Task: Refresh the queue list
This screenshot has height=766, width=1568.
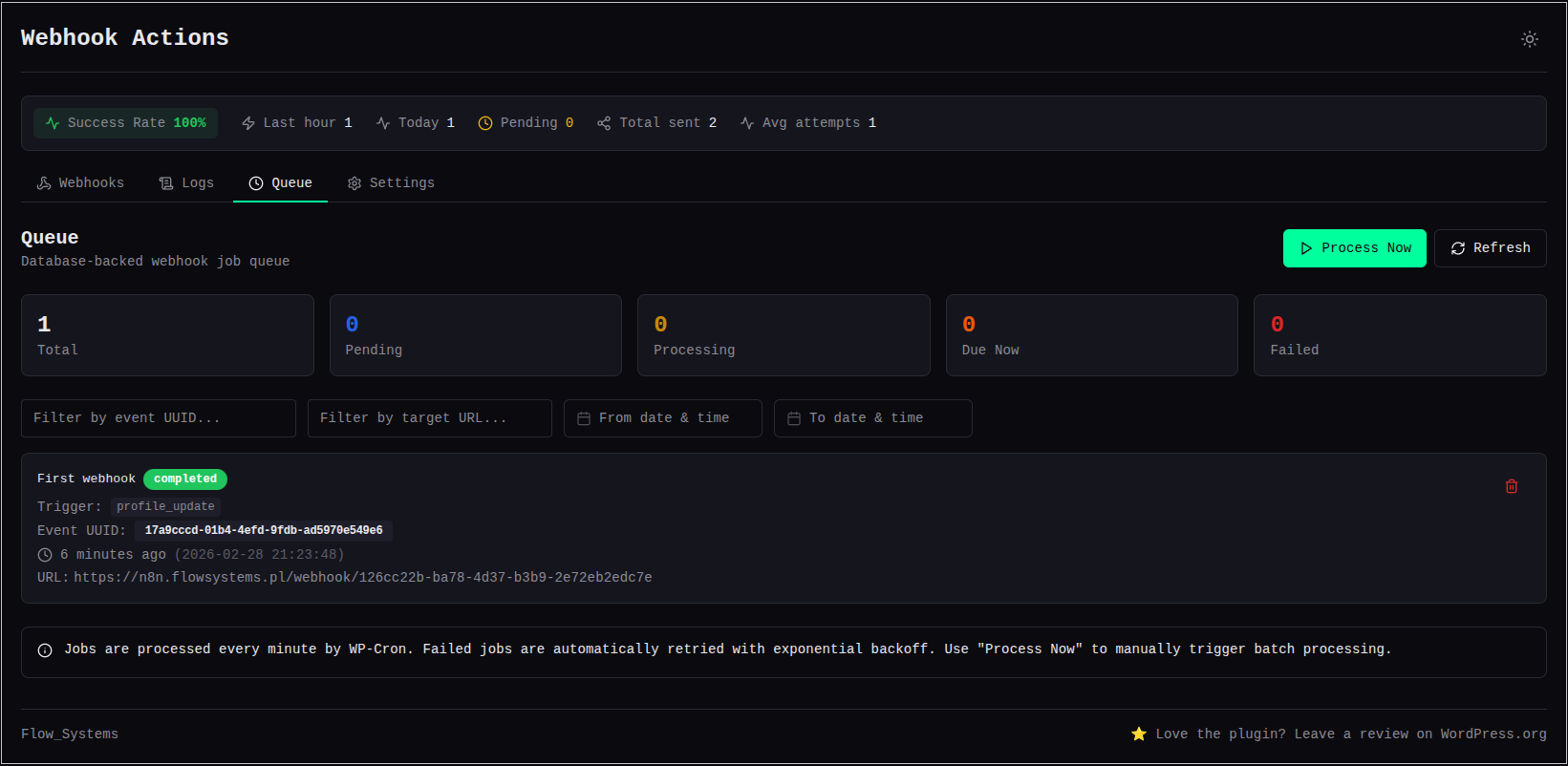Action: pyautogui.click(x=1490, y=248)
